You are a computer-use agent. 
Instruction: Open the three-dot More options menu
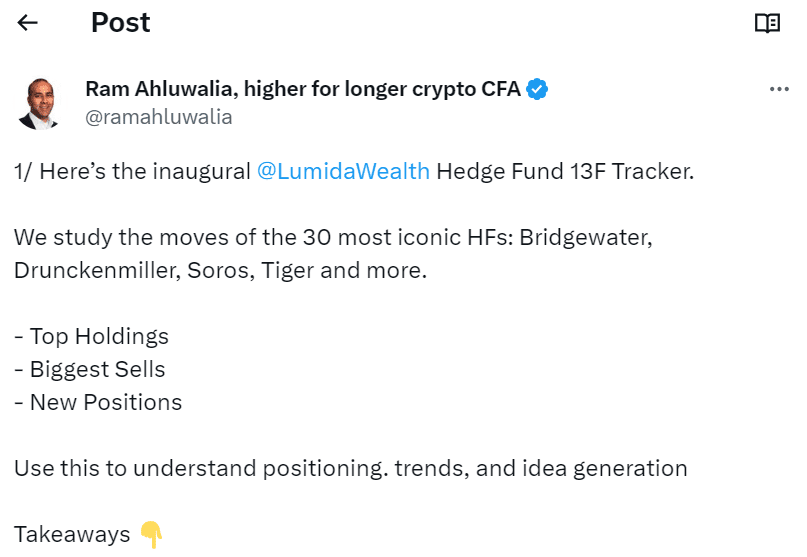779,89
